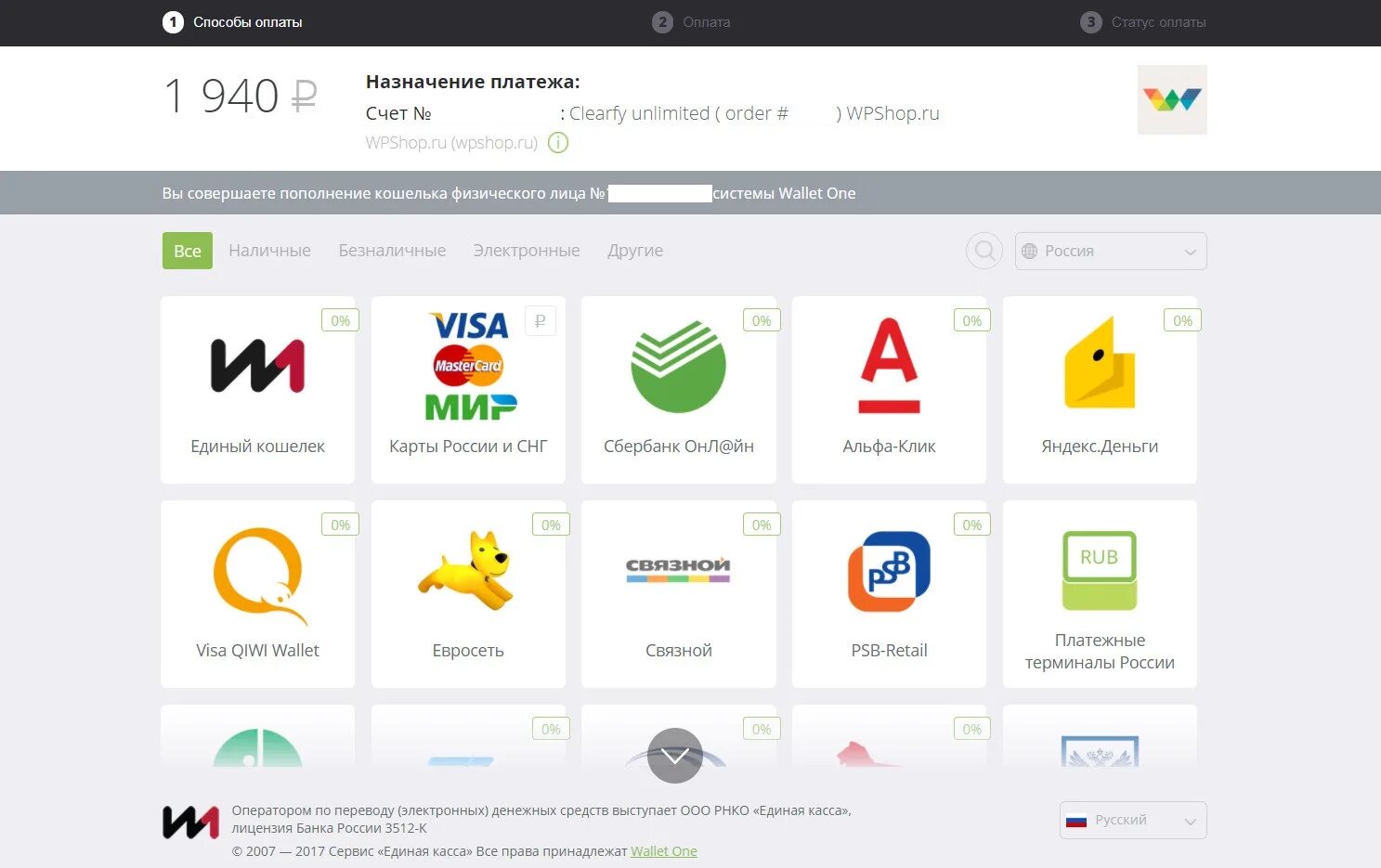
Task: Switch to the Безналичные tab
Action: 392,251
